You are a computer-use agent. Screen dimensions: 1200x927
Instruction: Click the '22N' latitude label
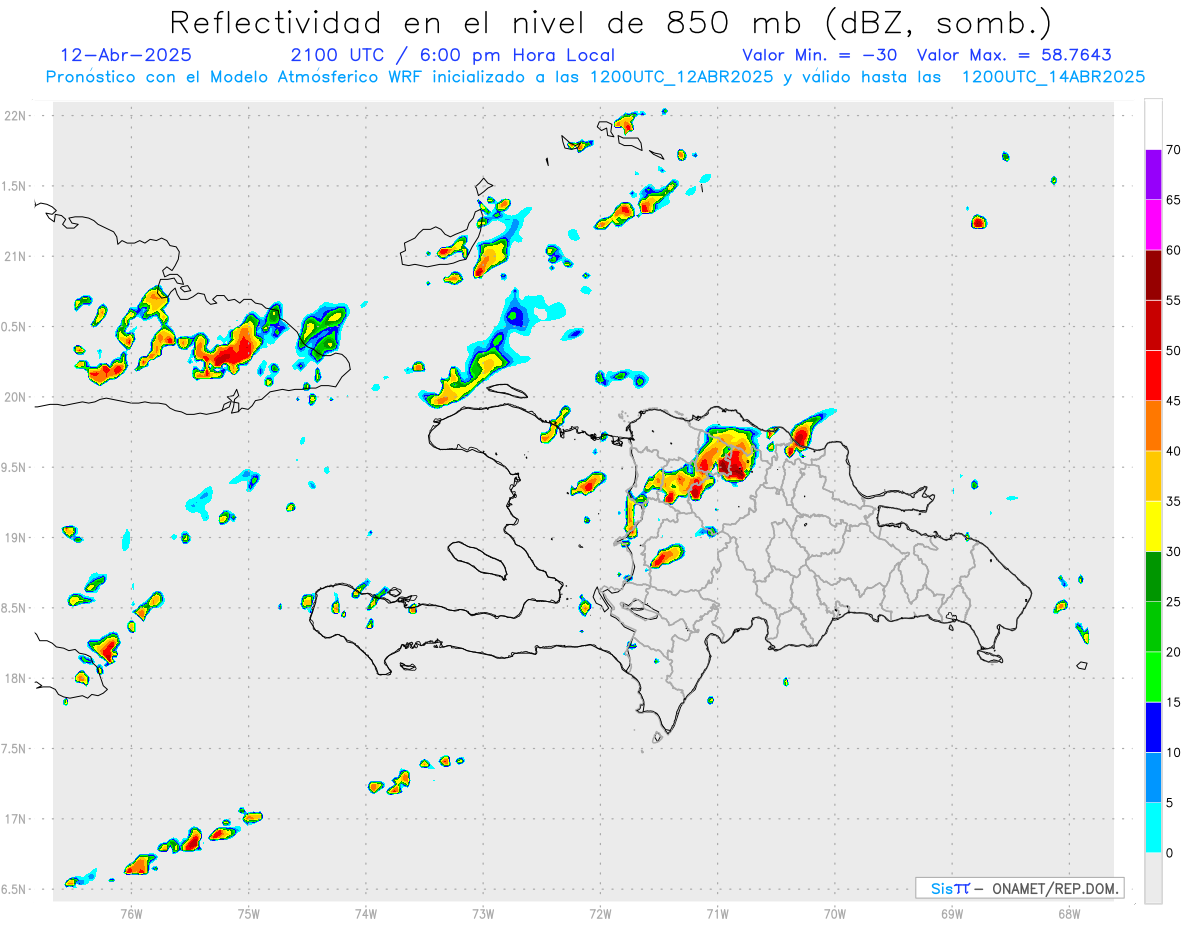click(x=17, y=116)
